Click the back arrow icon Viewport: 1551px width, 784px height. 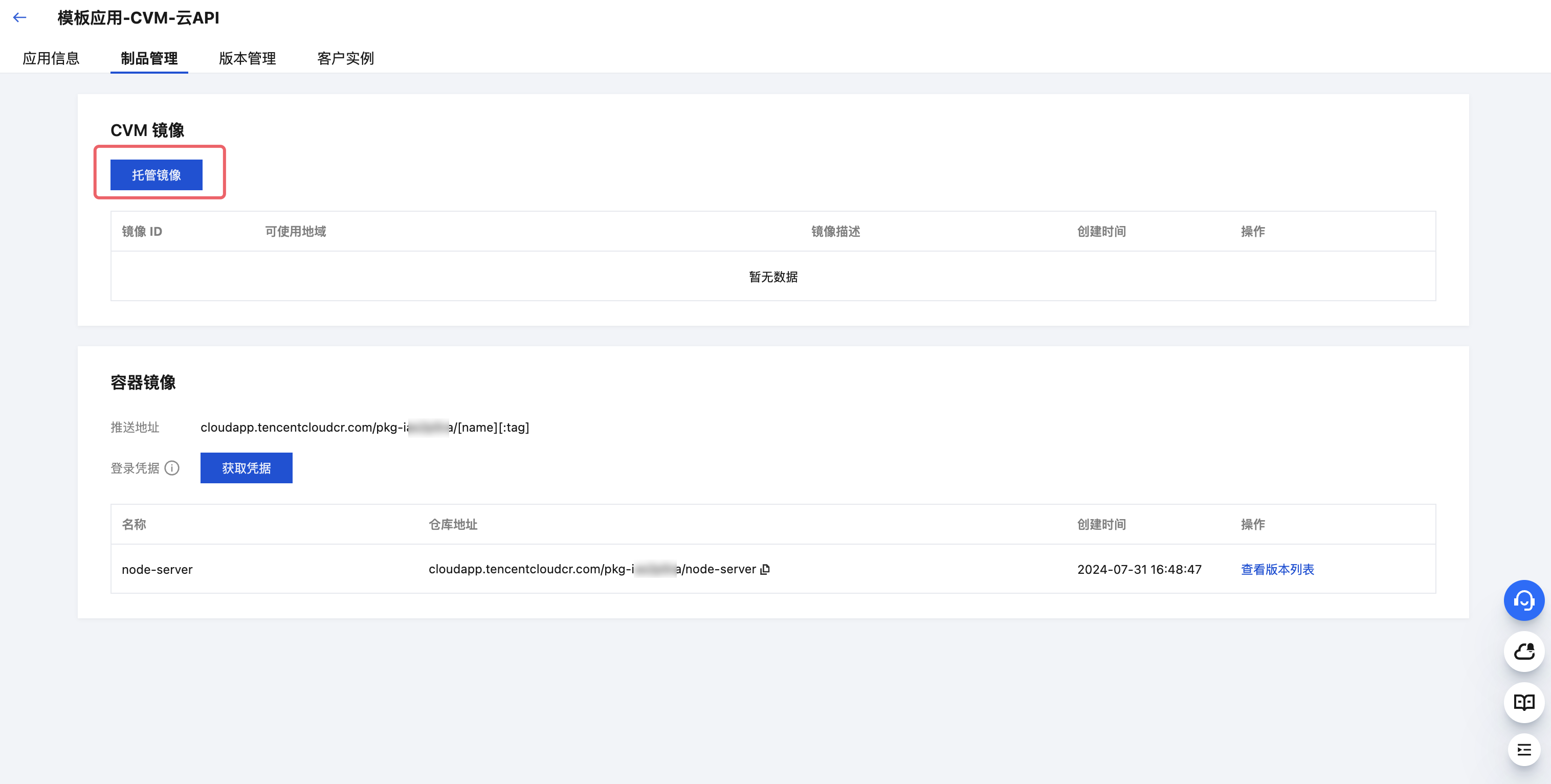tap(20, 17)
